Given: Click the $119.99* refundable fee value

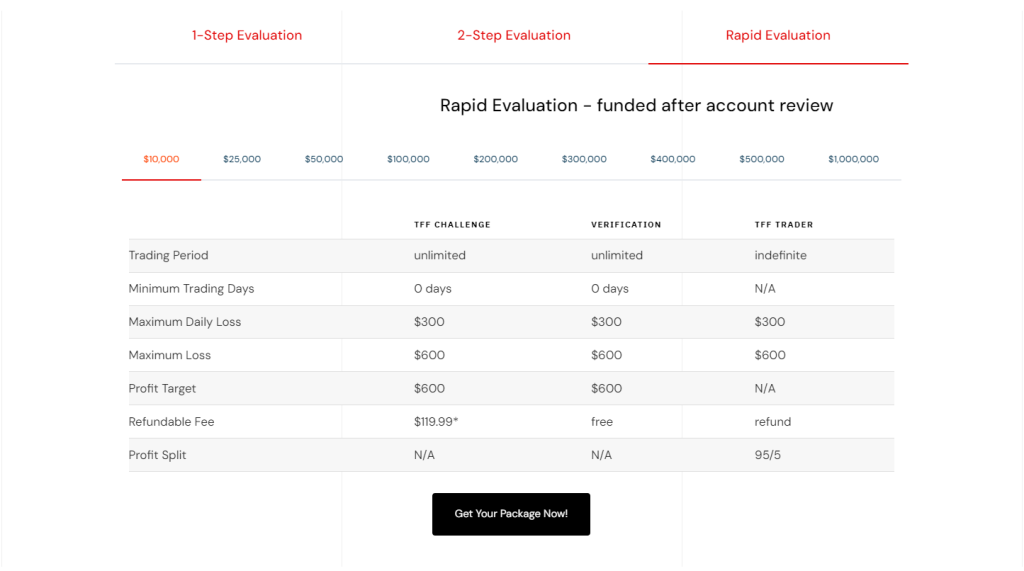Looking at the screenshot, I should pyautogui.click(x=436, y=422).
